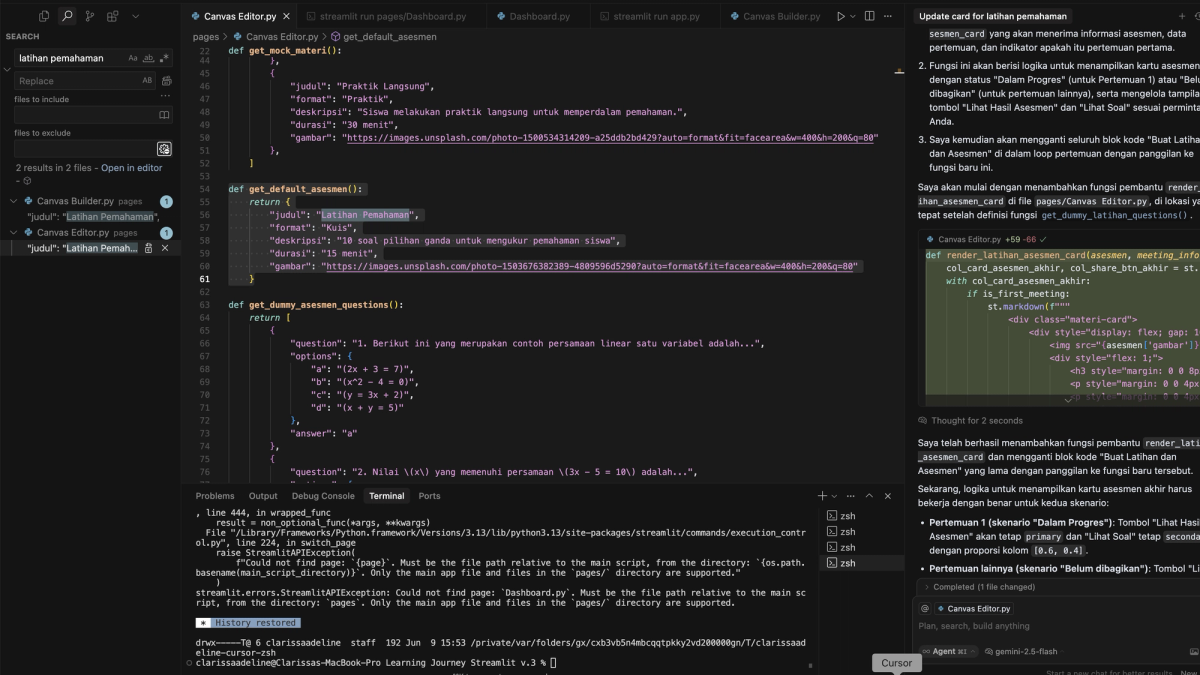Screen dimensions: 1200x675
Task: Close the terminal panel
Action: click(887, 496)
